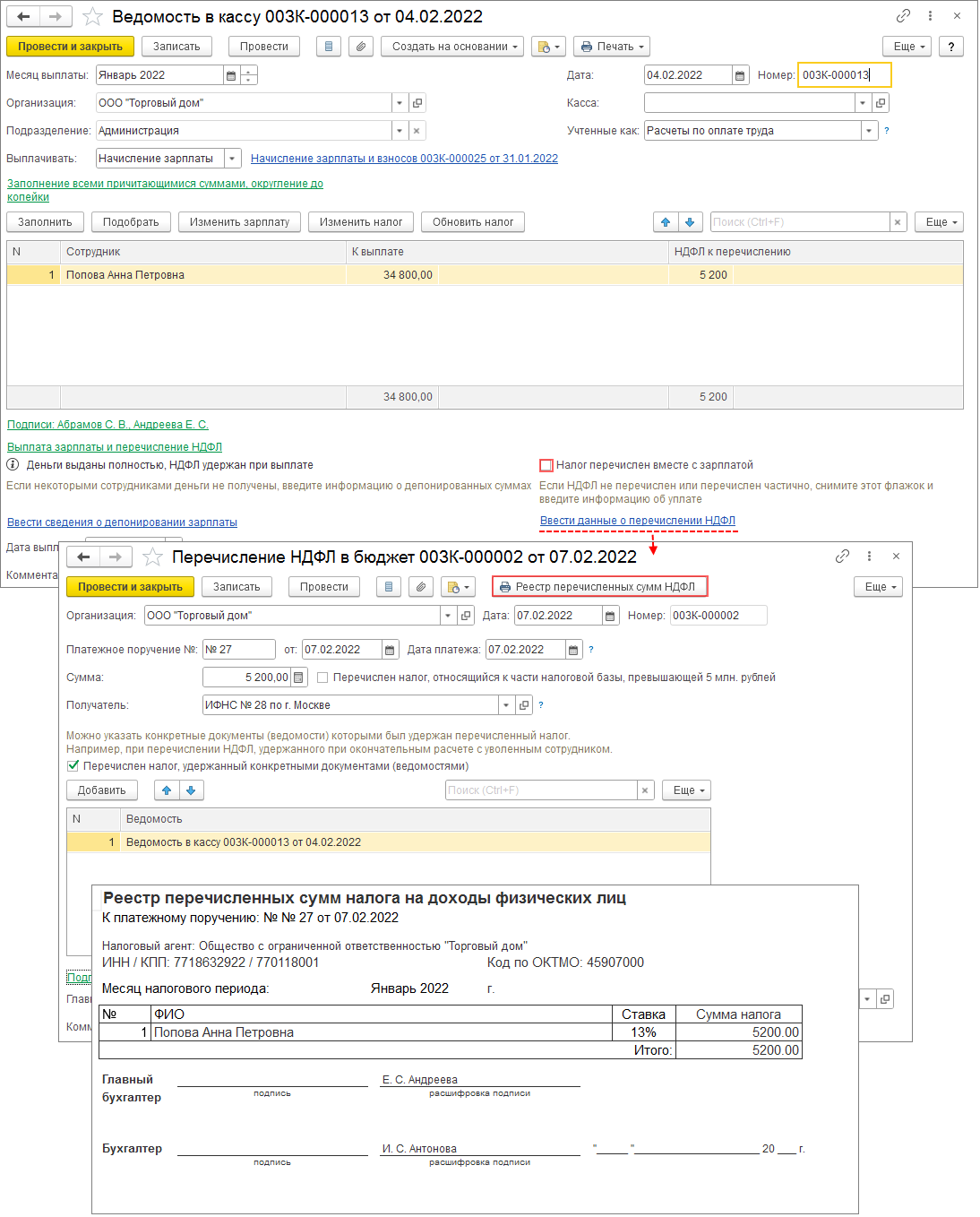Click the Номер 003К-000013 input field

pyautogui.click(x=844, y=75)
